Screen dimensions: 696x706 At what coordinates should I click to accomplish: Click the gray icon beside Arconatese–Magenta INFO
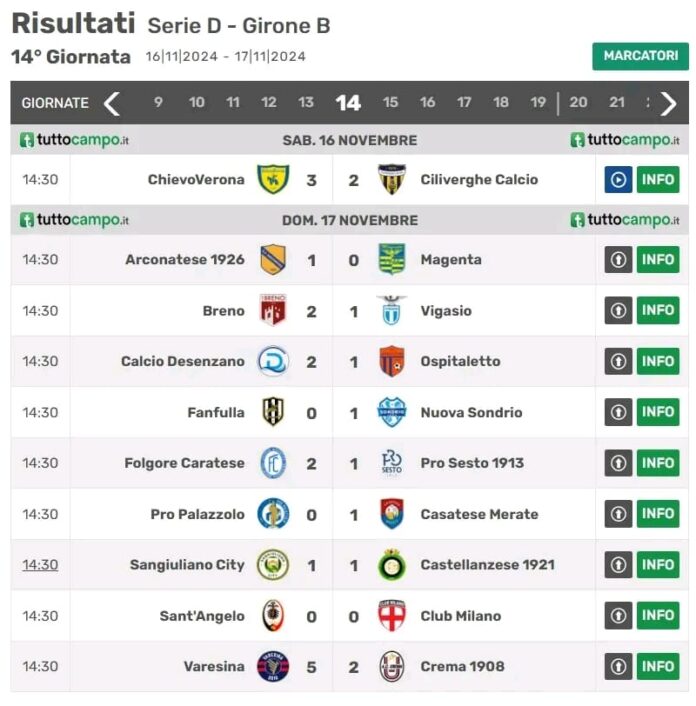[x=618, y=259]
